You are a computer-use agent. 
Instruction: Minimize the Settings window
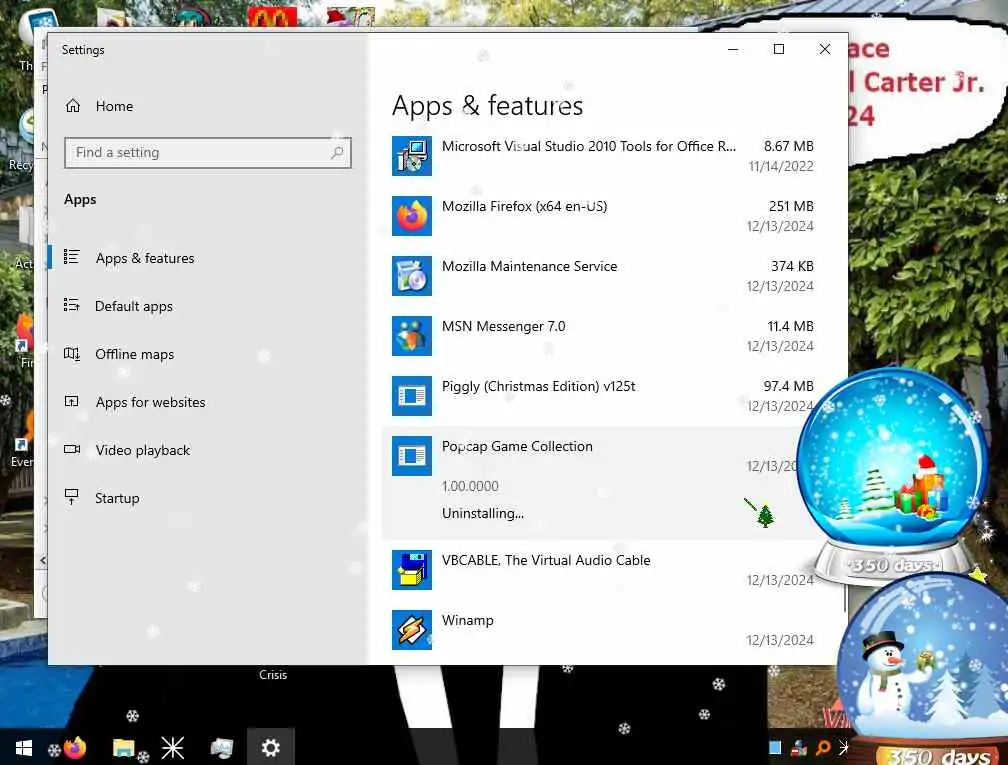(732, 50)
